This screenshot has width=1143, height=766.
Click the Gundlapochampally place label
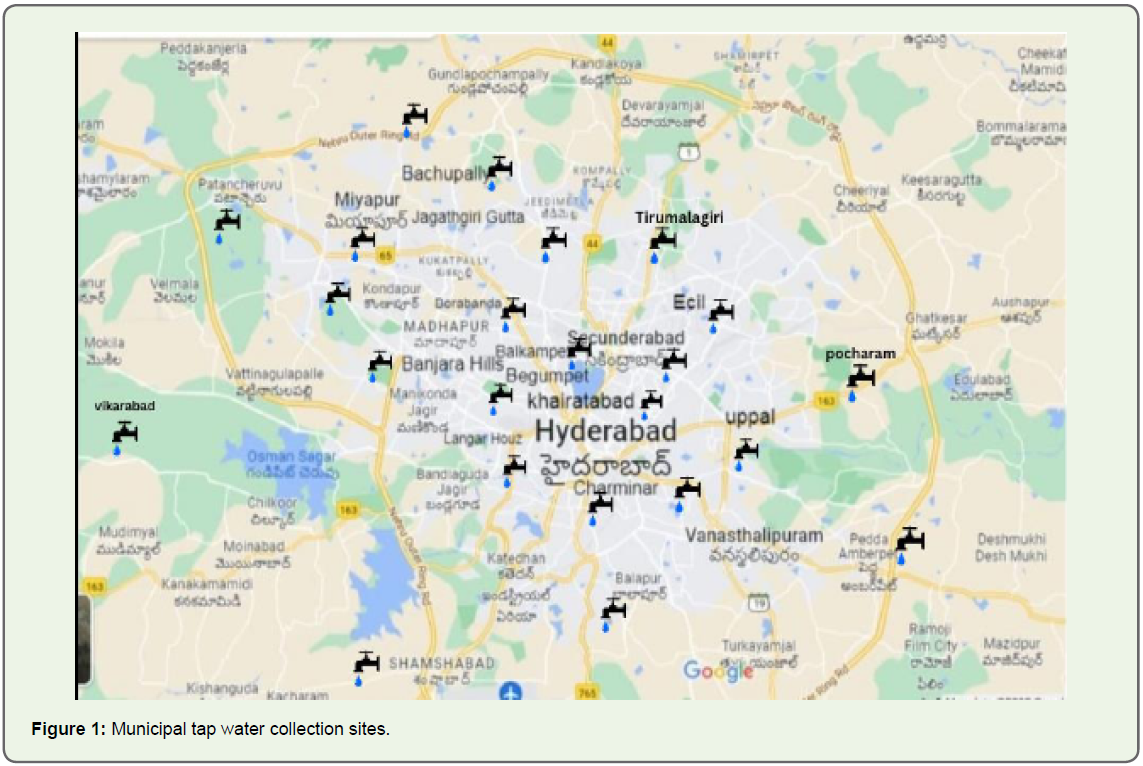[x=488, y=74]
